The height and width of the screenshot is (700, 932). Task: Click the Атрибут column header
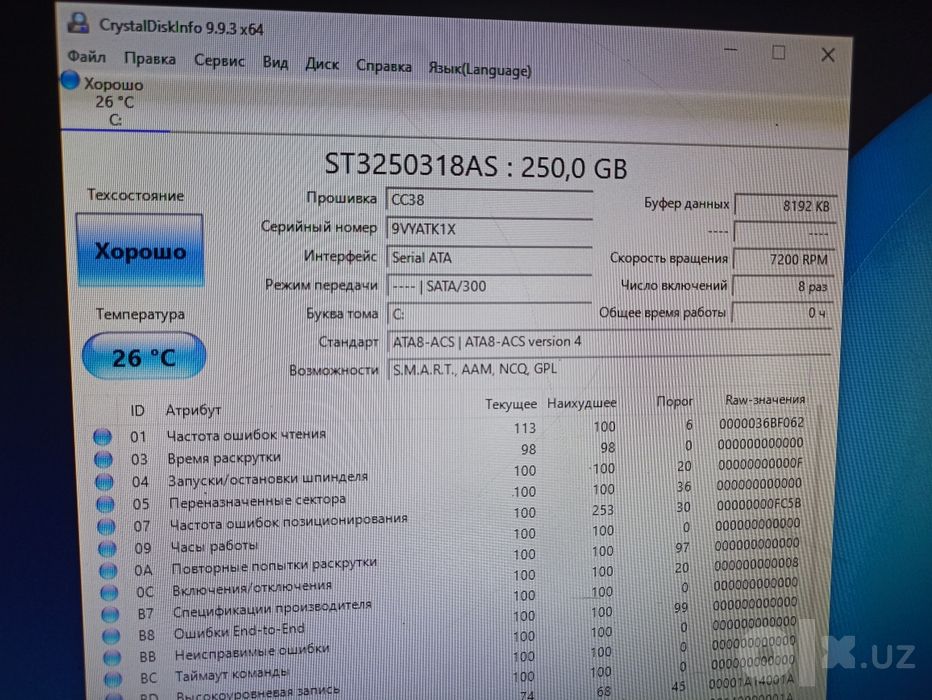click(x=193, y=410)
